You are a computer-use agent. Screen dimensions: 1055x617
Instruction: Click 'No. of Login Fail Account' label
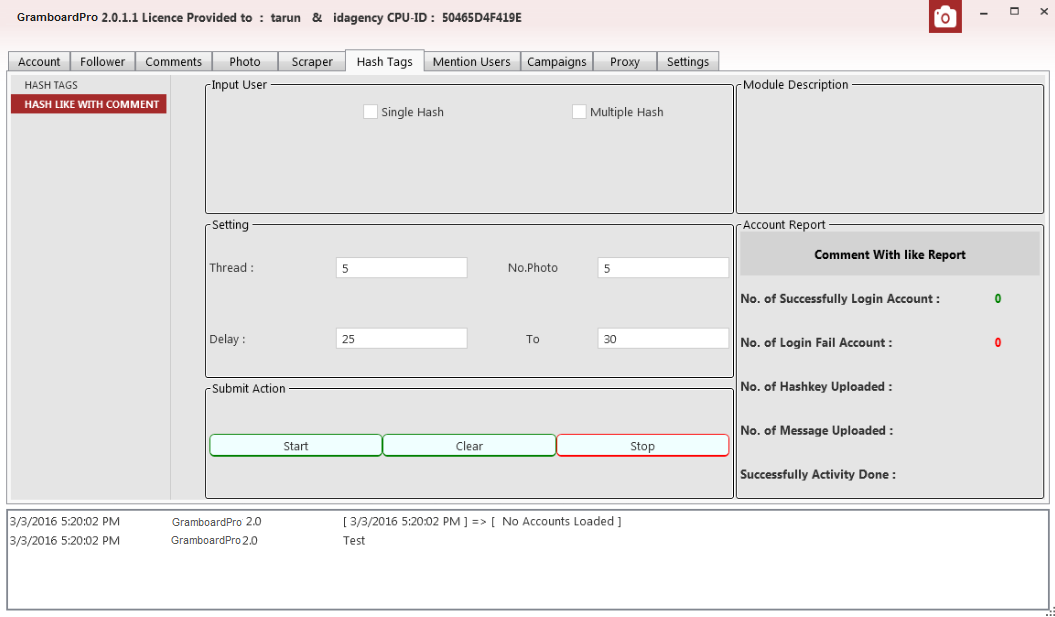[816, 342]
